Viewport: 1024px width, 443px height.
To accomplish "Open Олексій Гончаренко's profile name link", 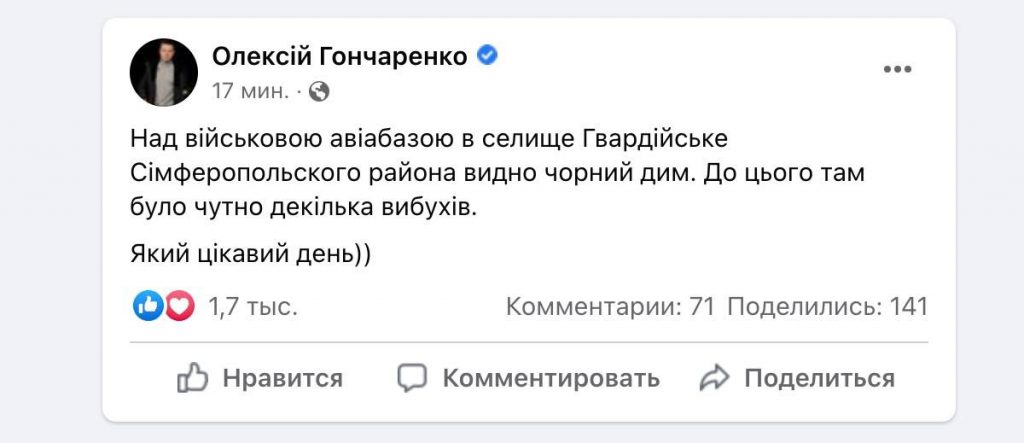I will [x=340, y=57].
